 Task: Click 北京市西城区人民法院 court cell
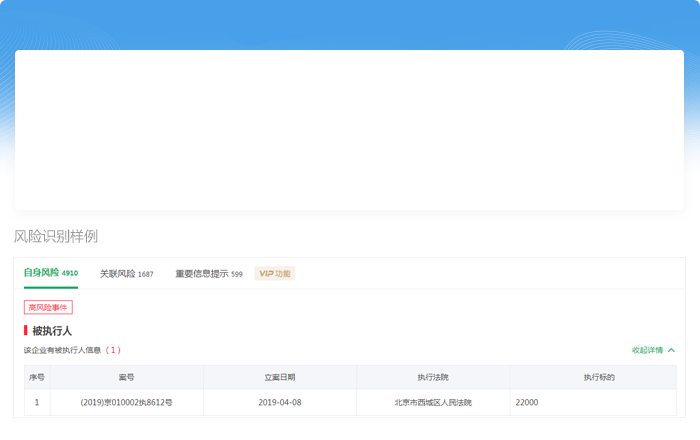[x=433, y=402]
